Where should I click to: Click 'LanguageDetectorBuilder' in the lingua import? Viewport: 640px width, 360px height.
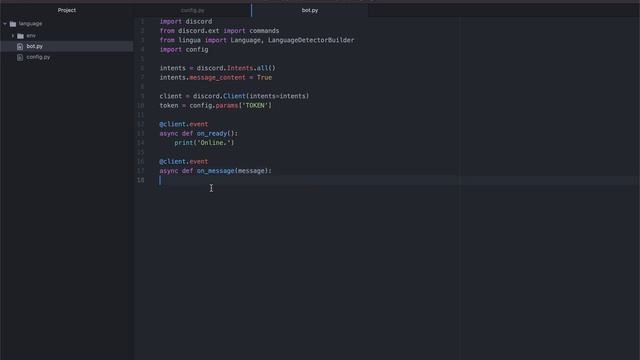(x=311, y=40)
